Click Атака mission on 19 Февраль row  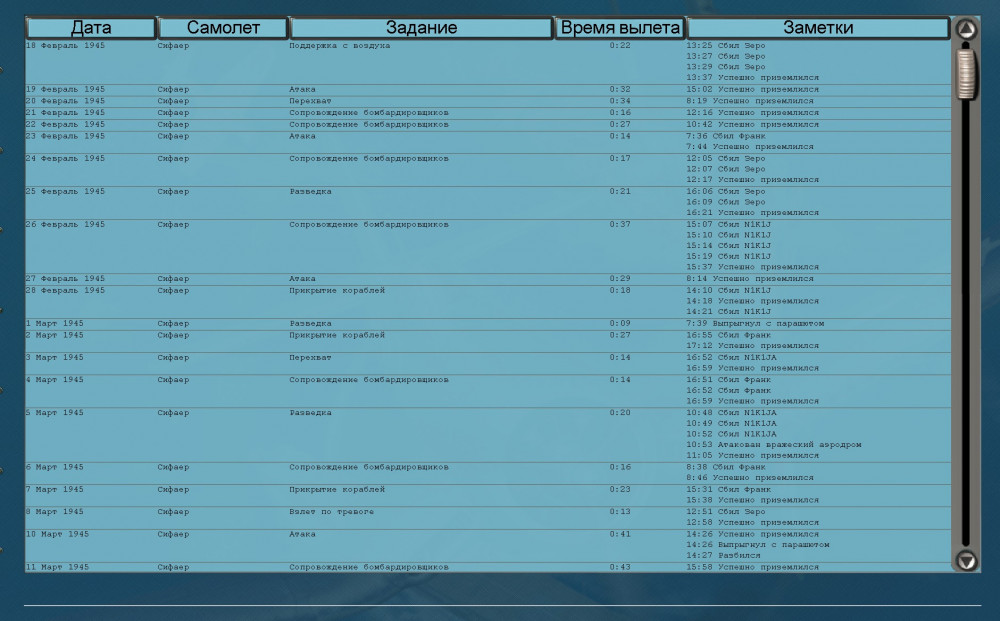[302, 90]
